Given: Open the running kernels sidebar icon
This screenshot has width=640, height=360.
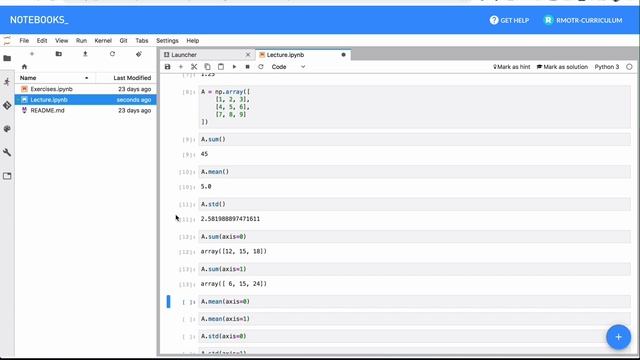Looking at the screenshot, I should tap(7, 82).
